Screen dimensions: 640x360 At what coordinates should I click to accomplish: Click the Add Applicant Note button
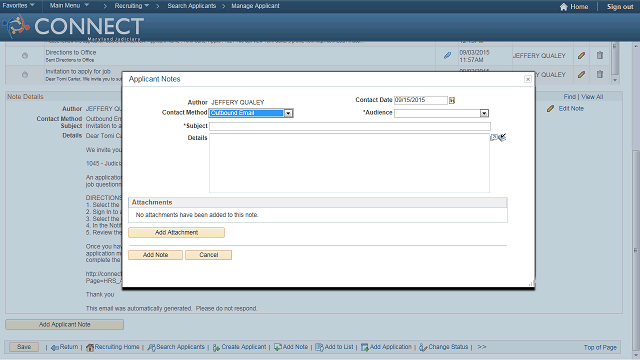pos(64,324)
